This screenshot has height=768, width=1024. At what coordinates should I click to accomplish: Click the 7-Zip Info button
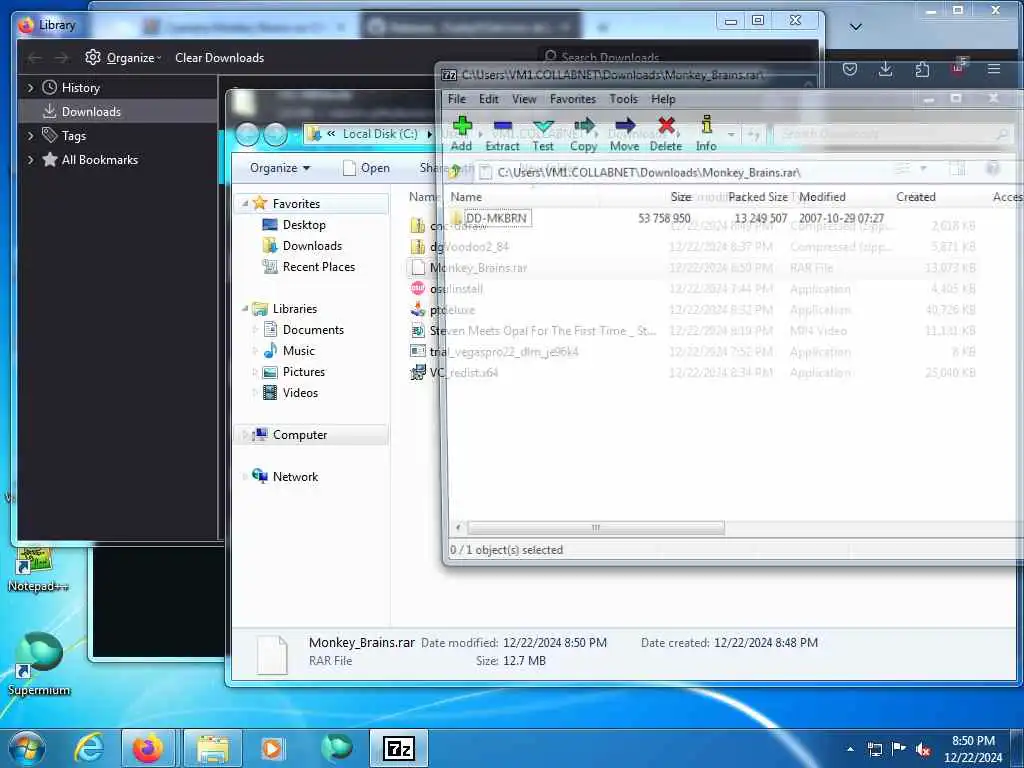706,134
